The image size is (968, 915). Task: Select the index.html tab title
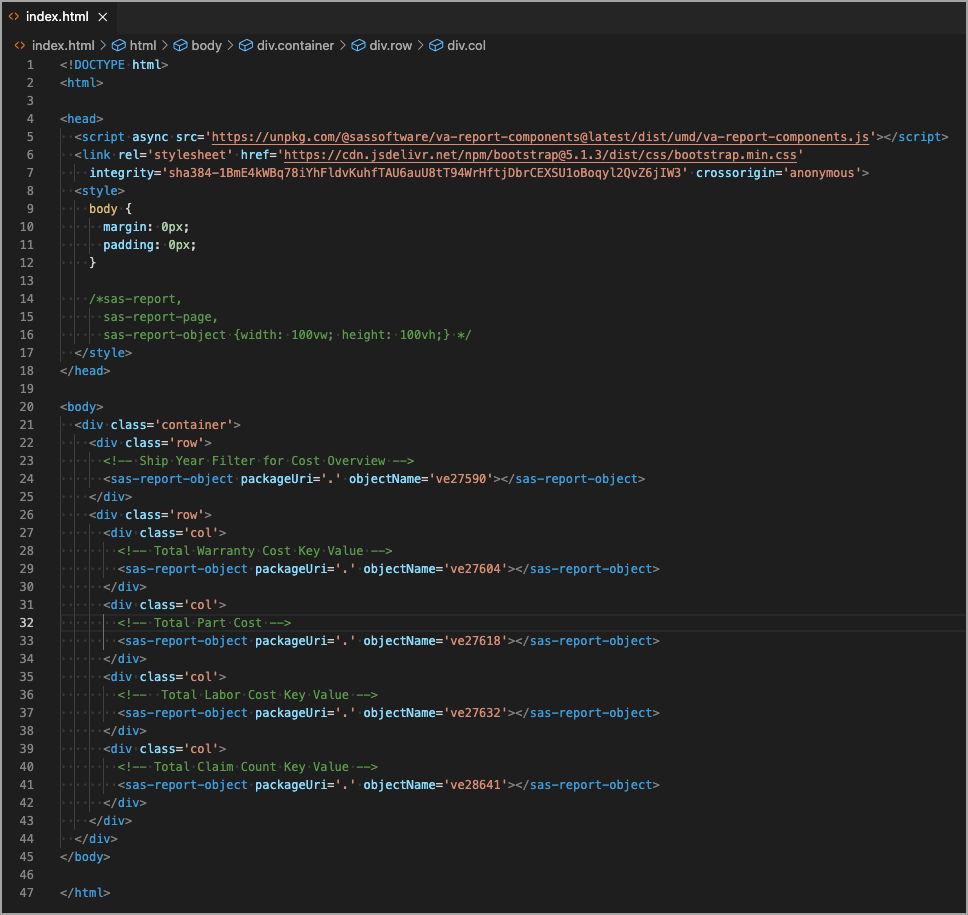[58, 17]
